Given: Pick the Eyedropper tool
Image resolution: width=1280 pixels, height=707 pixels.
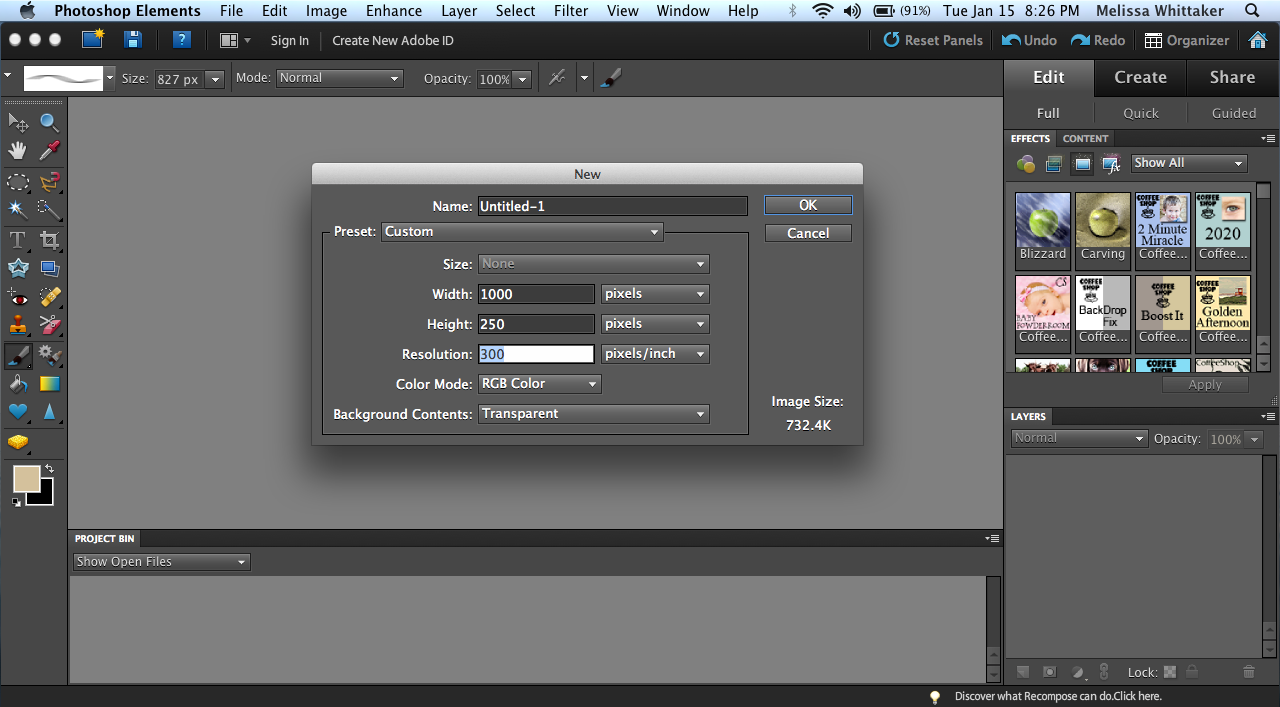Looking at the screenshot, I should 49,151.
